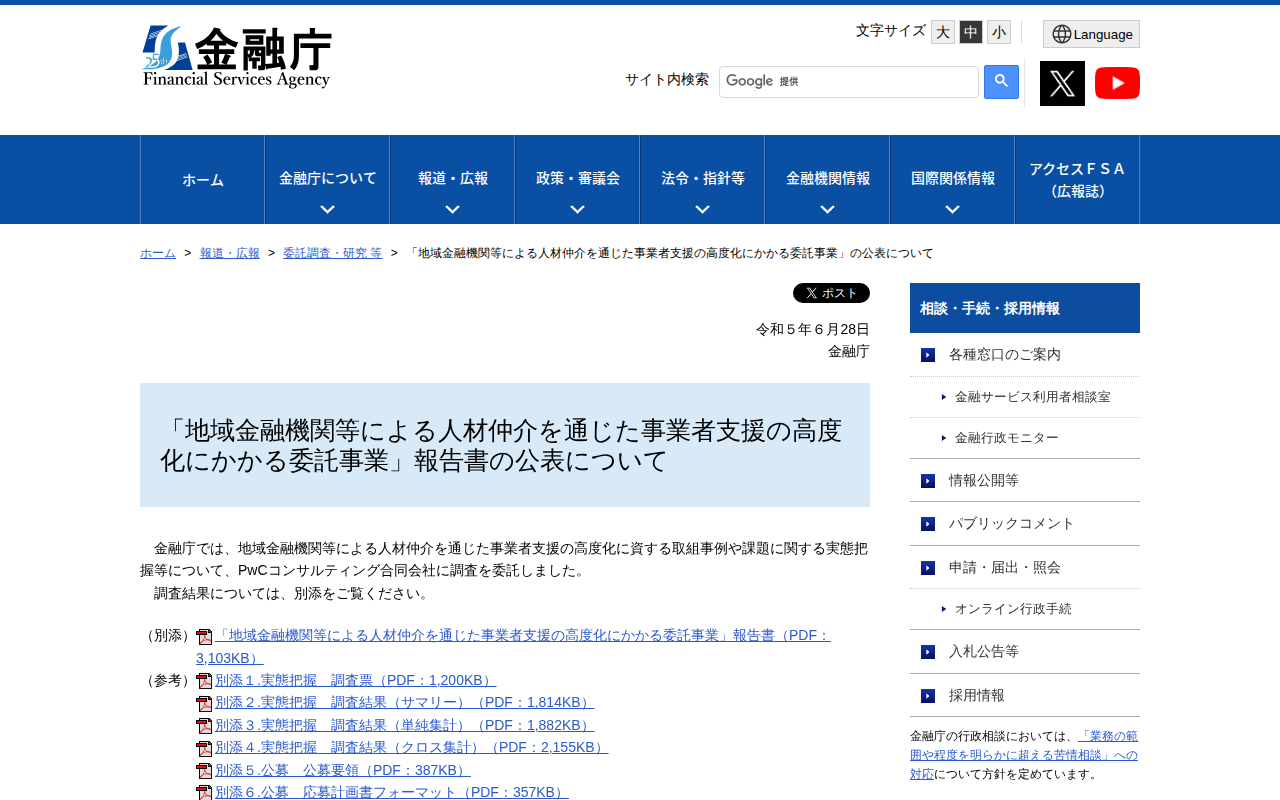
Task: Open the FSA X (Twitter) account icon
Action: pyautogui.click(x=1062, y=83)
